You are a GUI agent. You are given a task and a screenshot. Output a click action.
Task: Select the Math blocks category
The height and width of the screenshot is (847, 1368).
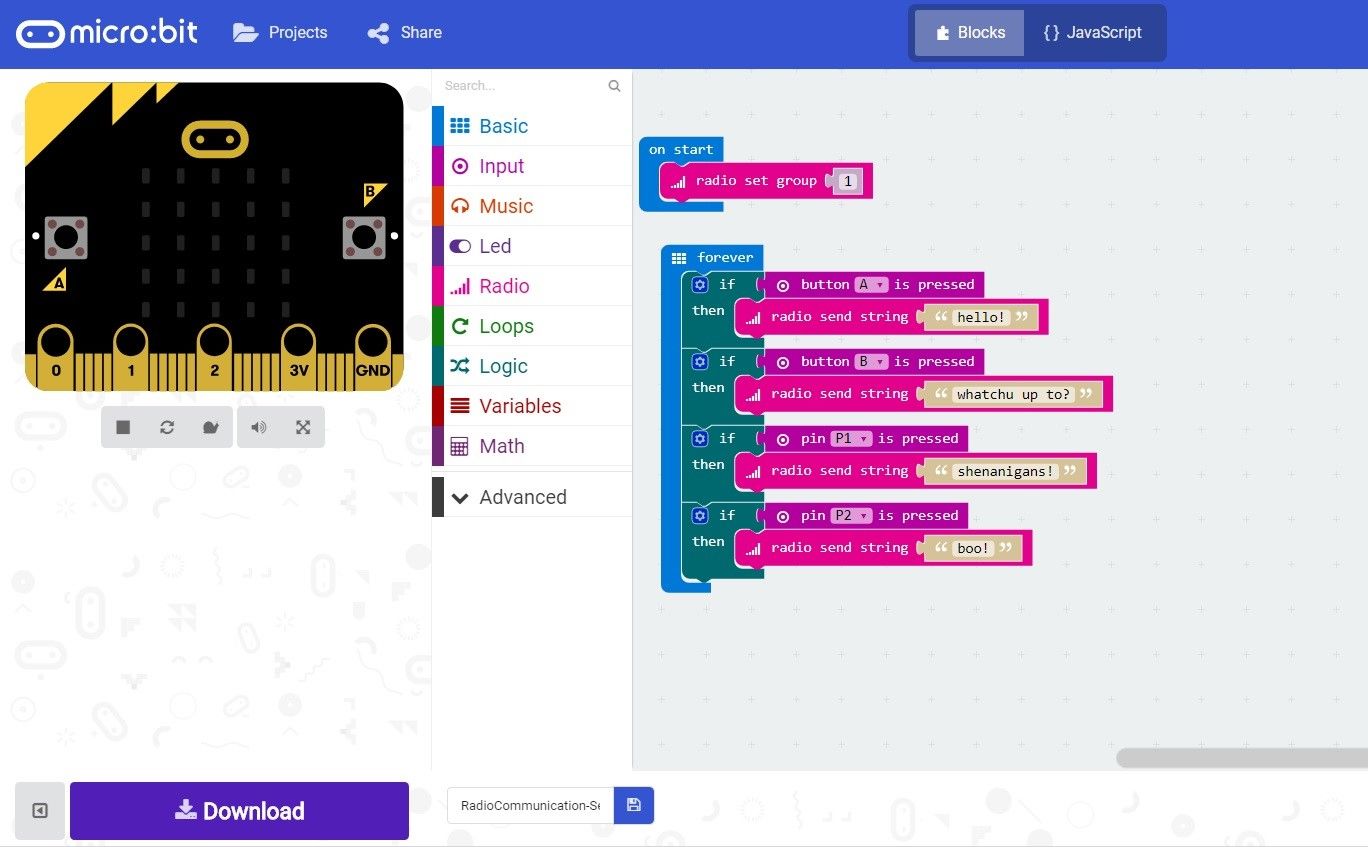(x=501, y=445)
